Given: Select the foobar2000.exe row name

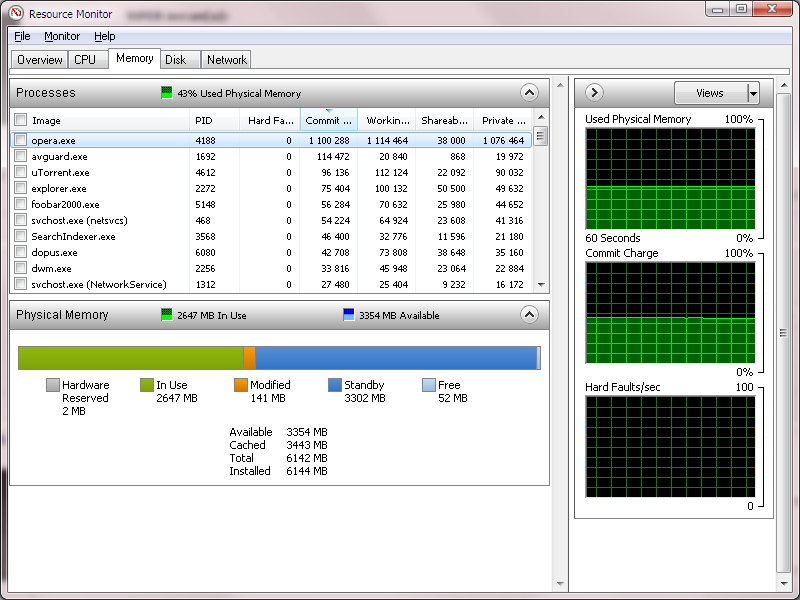Looking at the screenshot, I should (x=65, y=205).
